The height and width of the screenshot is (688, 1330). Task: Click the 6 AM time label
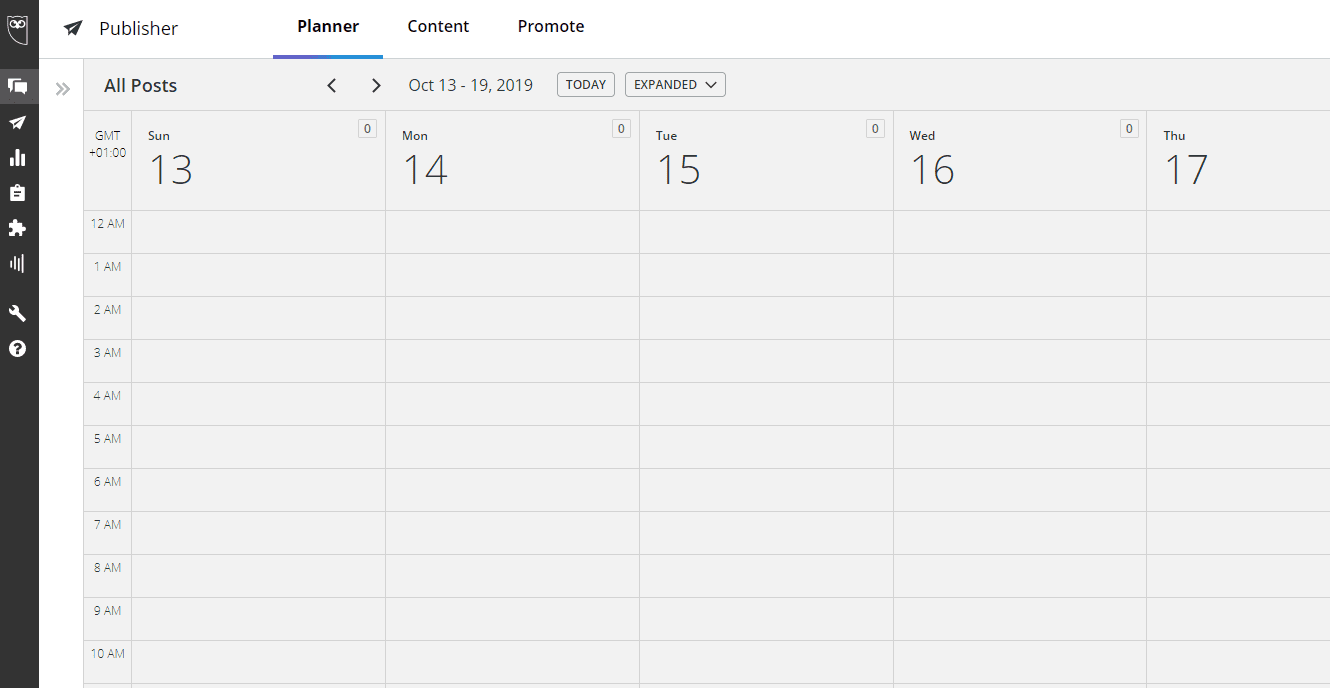(x=108, y=482)
